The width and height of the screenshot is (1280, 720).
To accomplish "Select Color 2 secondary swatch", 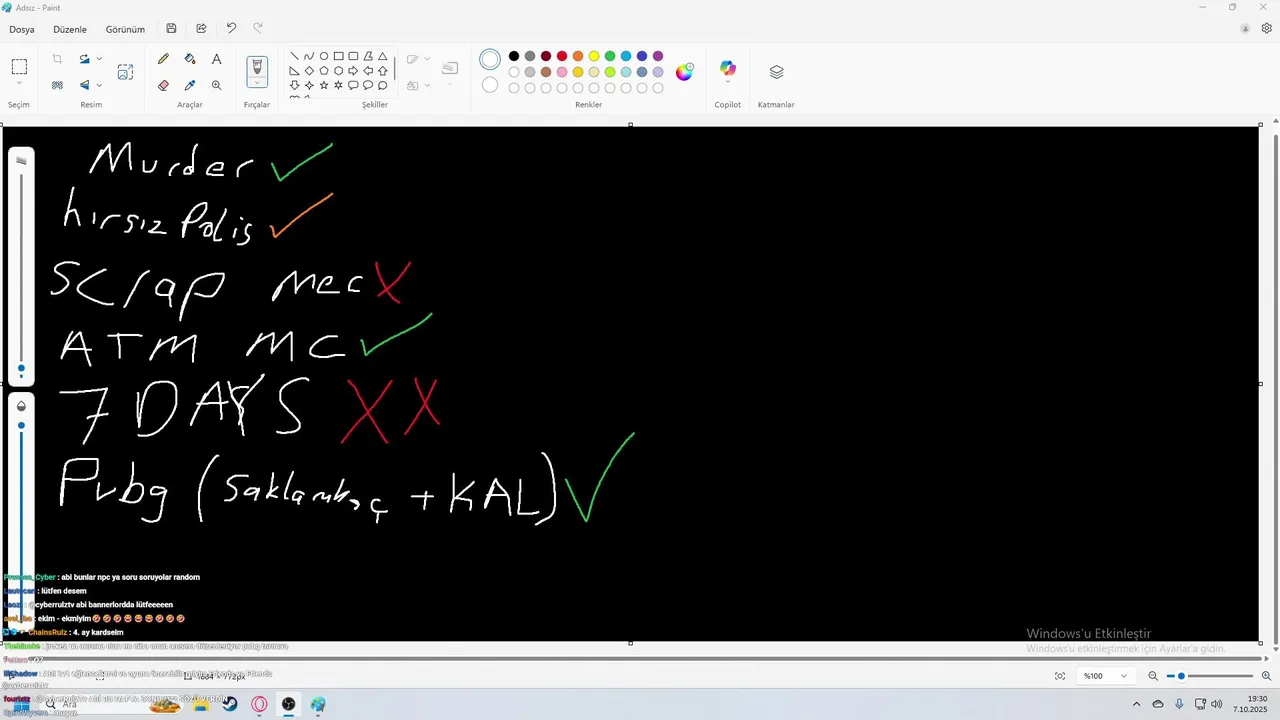I will coord(490,85).
